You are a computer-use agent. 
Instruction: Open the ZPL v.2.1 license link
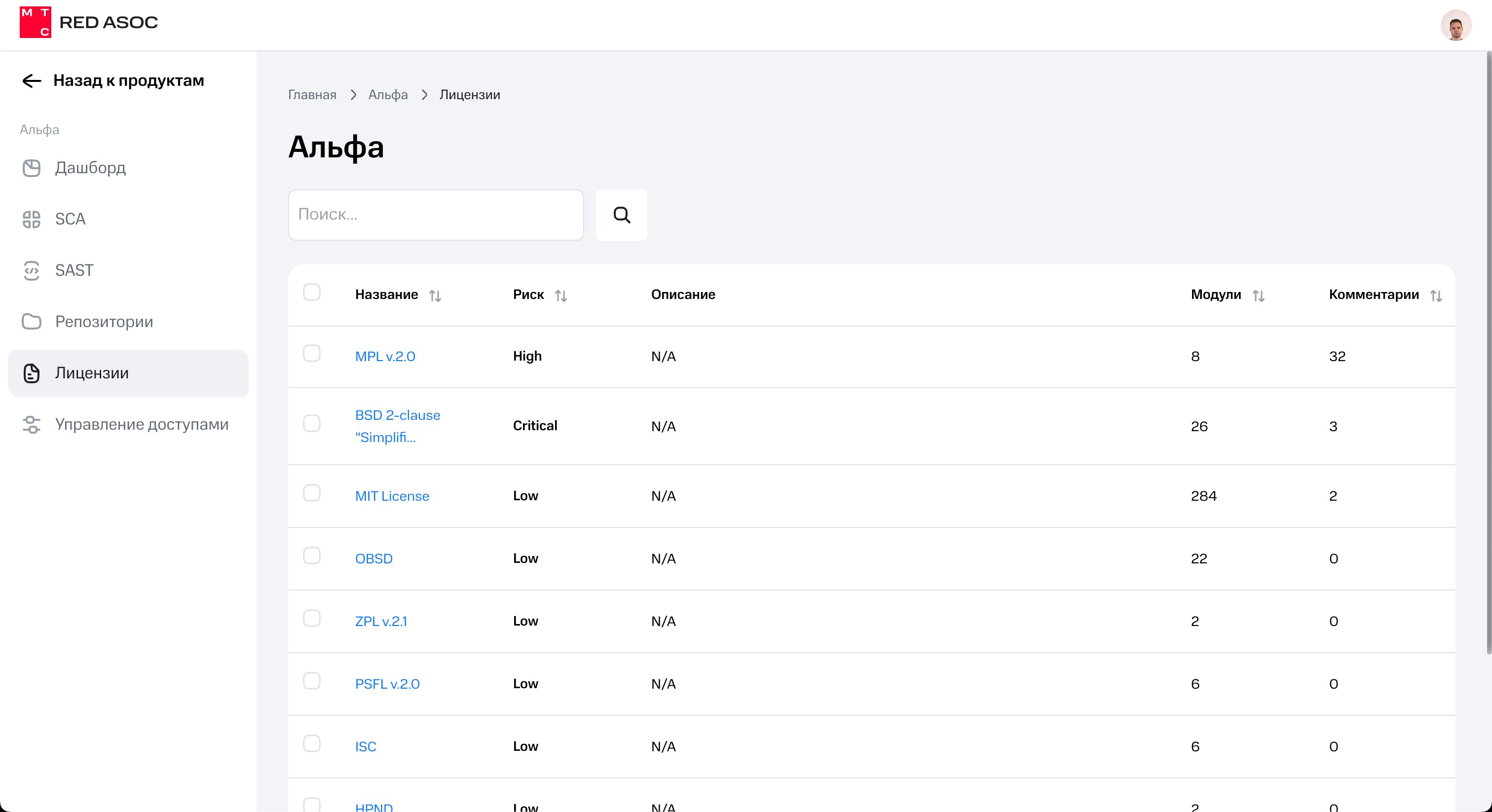tap(380, 622)
